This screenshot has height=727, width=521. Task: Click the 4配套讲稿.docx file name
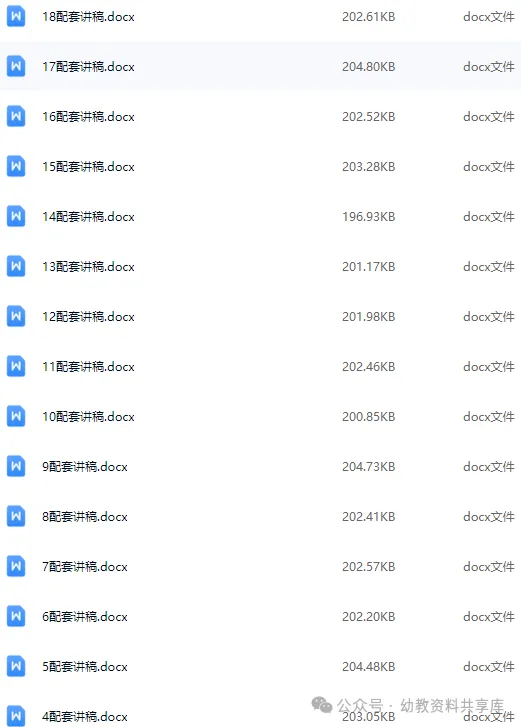pyautogui.click(x=85, y=716)
